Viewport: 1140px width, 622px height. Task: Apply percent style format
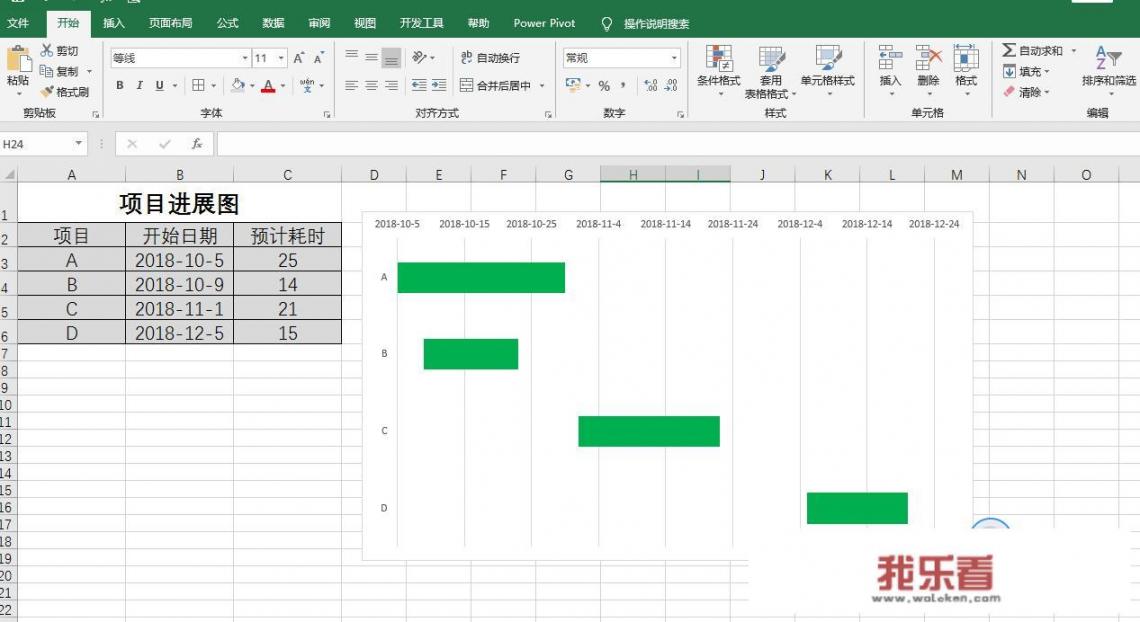coord(604,86)
